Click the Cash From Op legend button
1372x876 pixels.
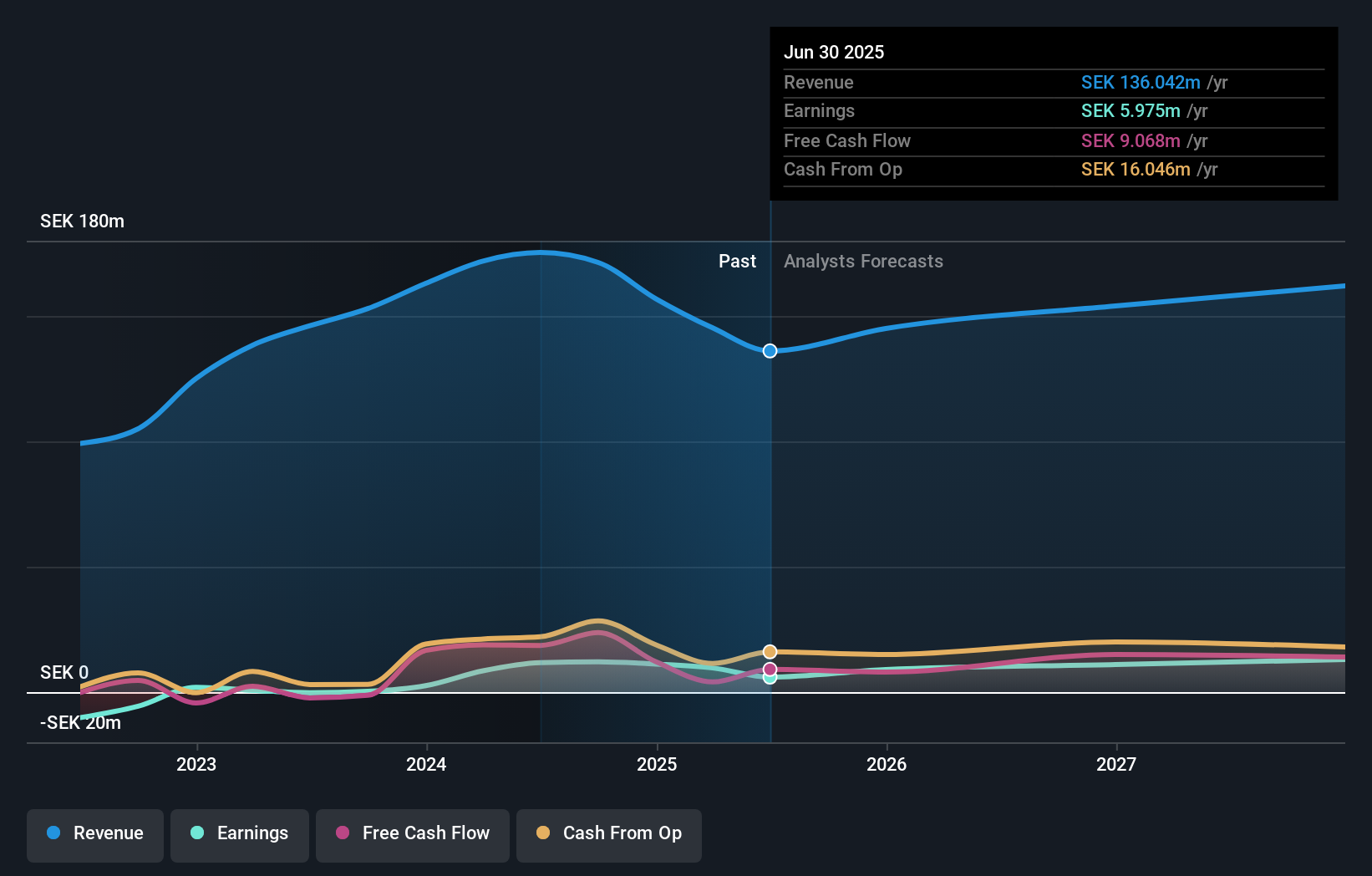point(608,834)
